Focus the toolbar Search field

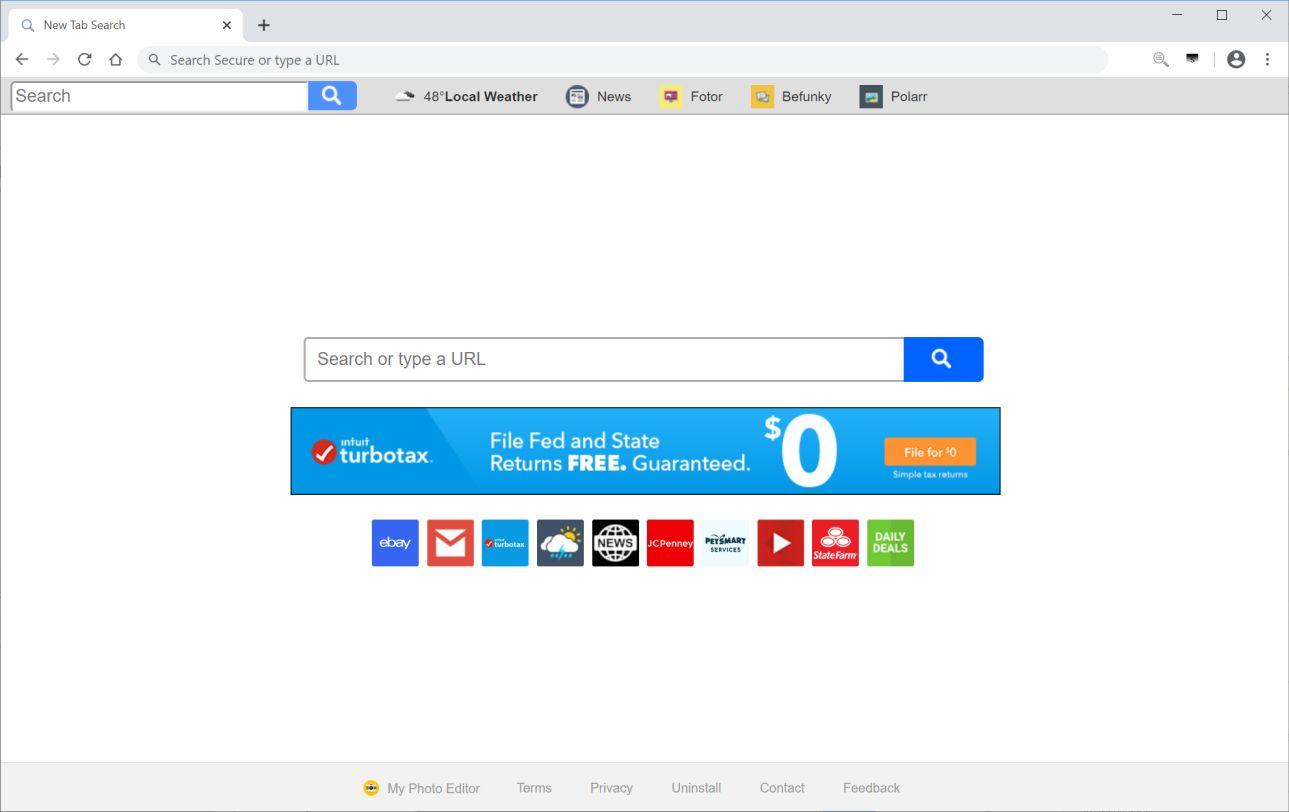(160, 96)
